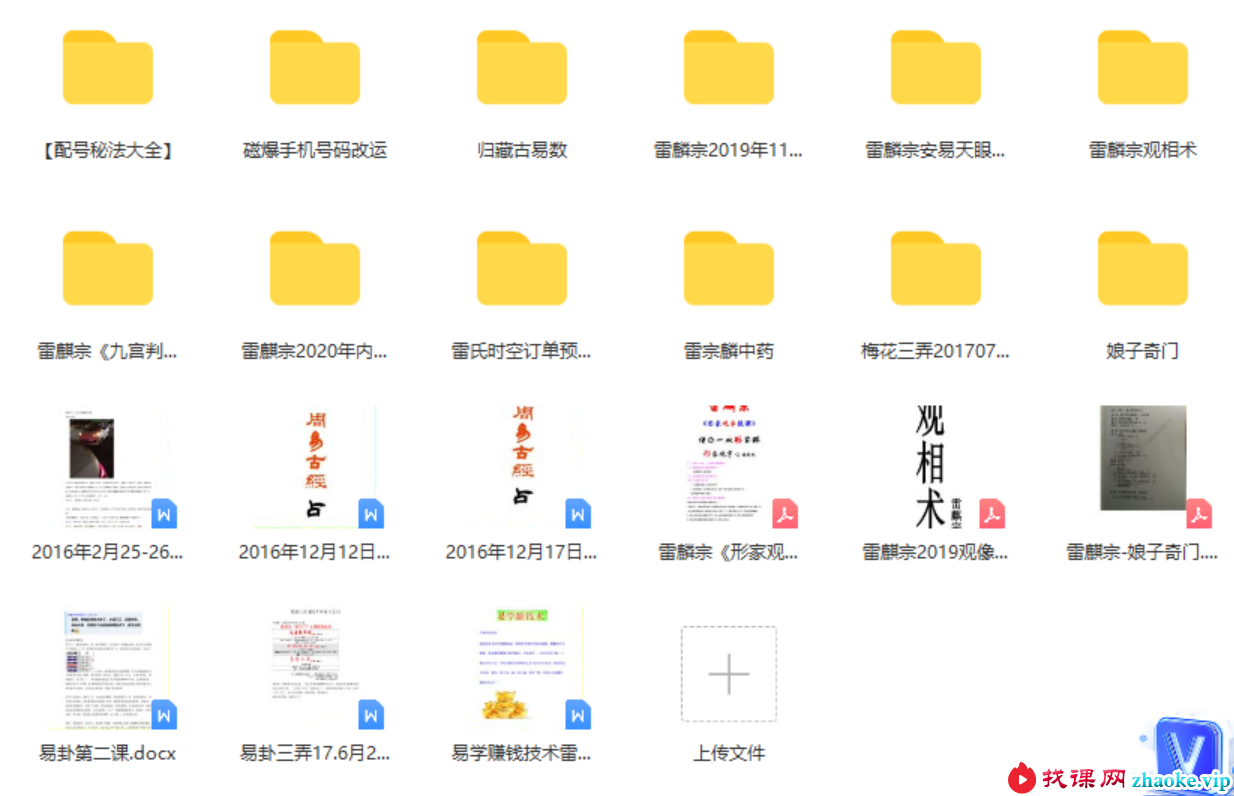
Task: Open the 磁爆手机号码改运 folder icon
Action: click(x=315, y=67)
